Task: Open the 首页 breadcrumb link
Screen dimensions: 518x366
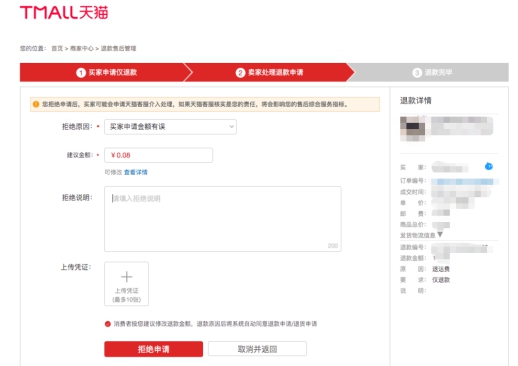Action: click(x=57, y=48)
